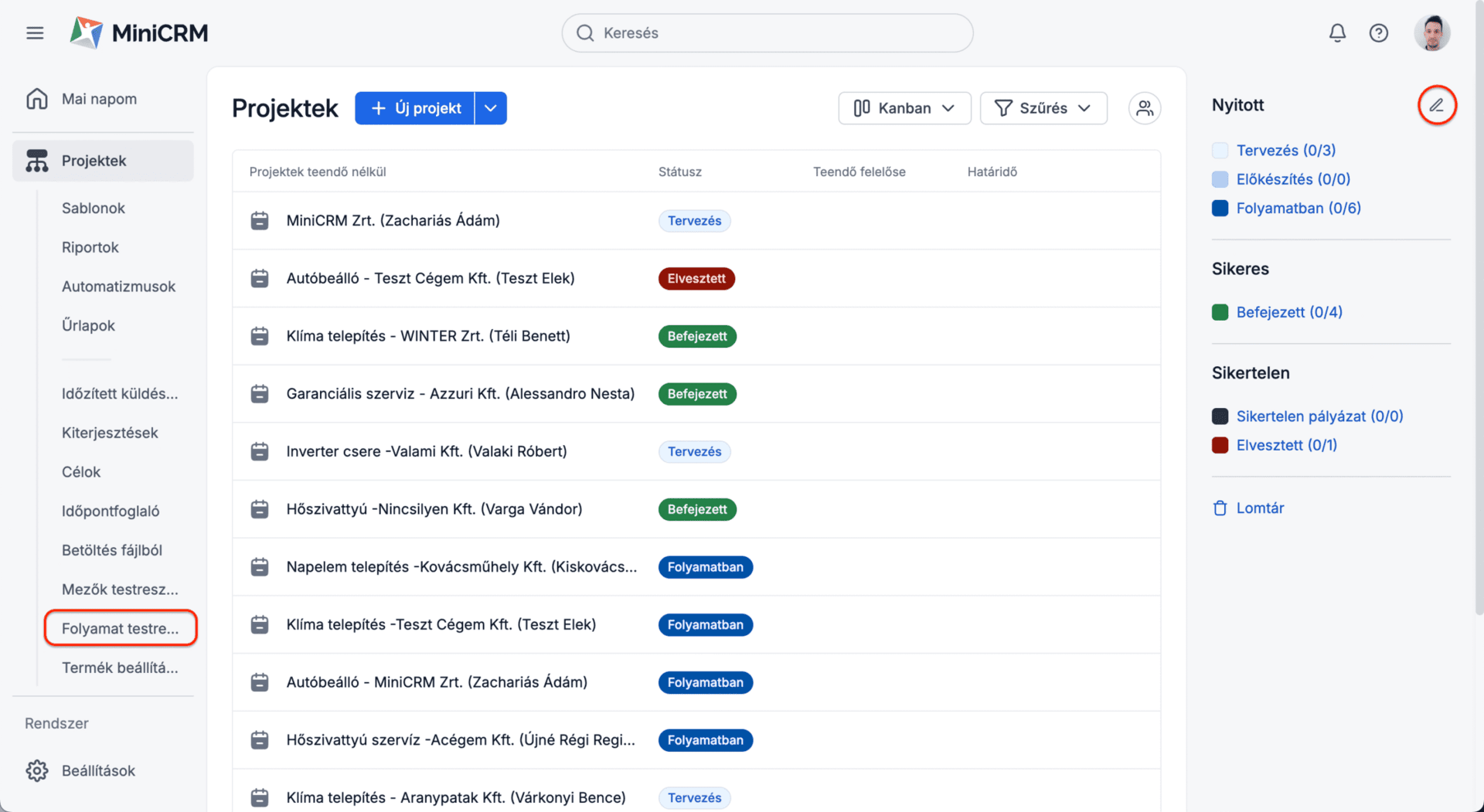The image size is (1484, 812).
Task: Go to Sablonok in the sidebar
Action: [94, 208]
